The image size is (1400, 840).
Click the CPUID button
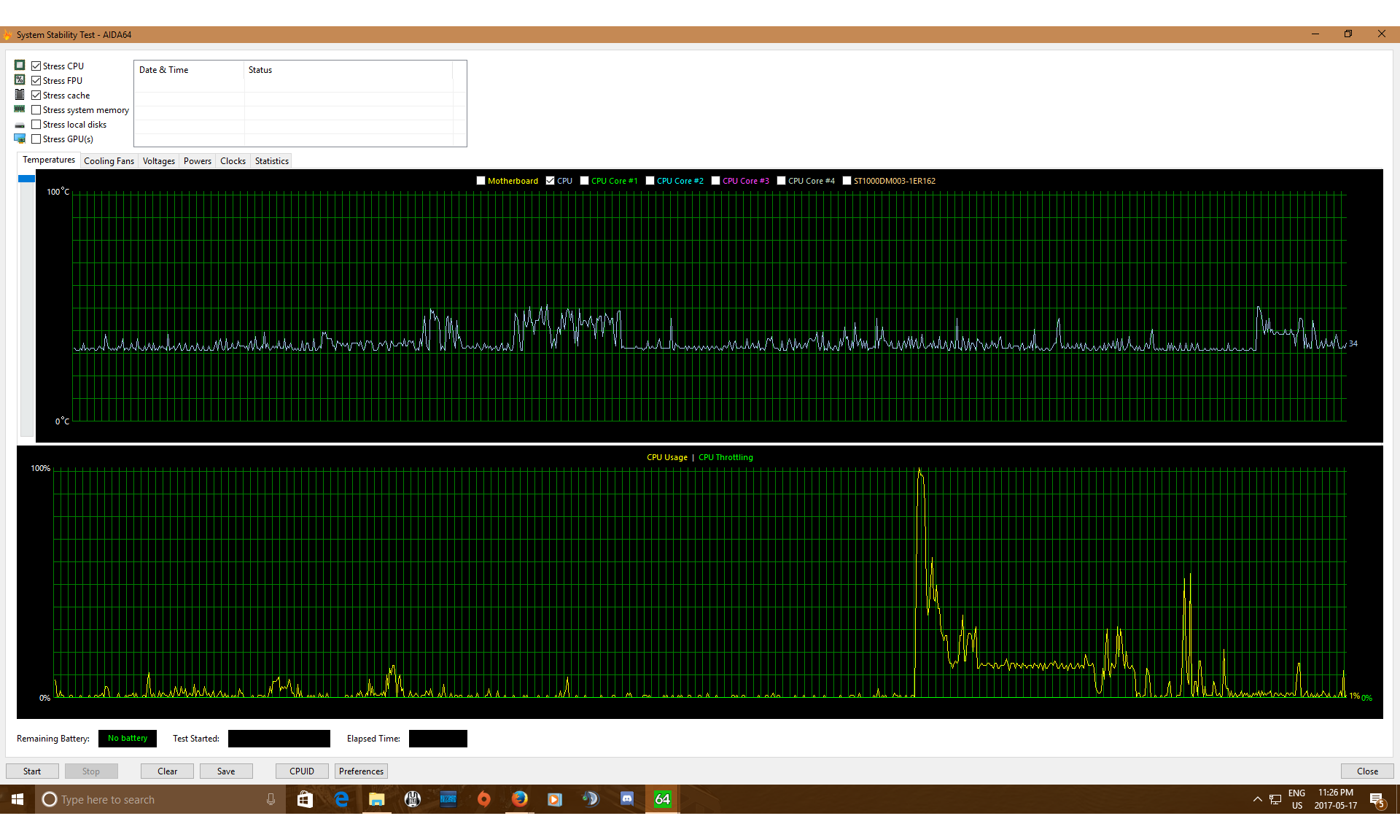[302, 771]
